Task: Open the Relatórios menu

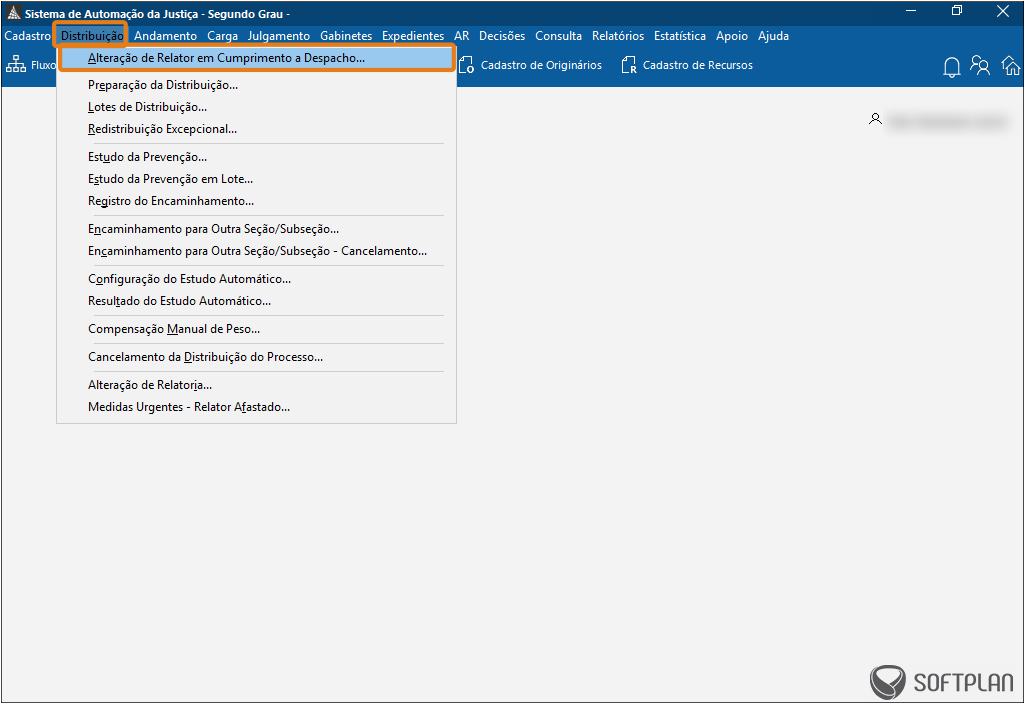Action: click(618, 36)
